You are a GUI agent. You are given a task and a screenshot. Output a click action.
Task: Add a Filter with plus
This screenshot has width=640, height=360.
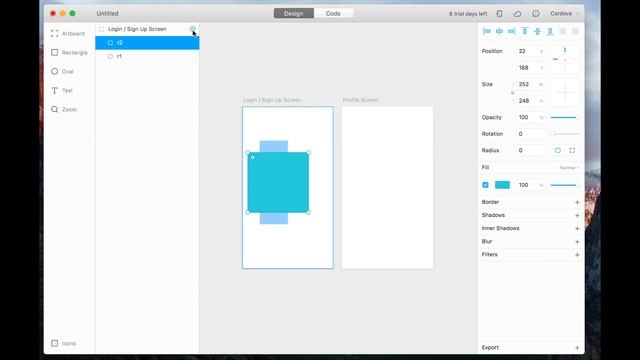(577, 255)
